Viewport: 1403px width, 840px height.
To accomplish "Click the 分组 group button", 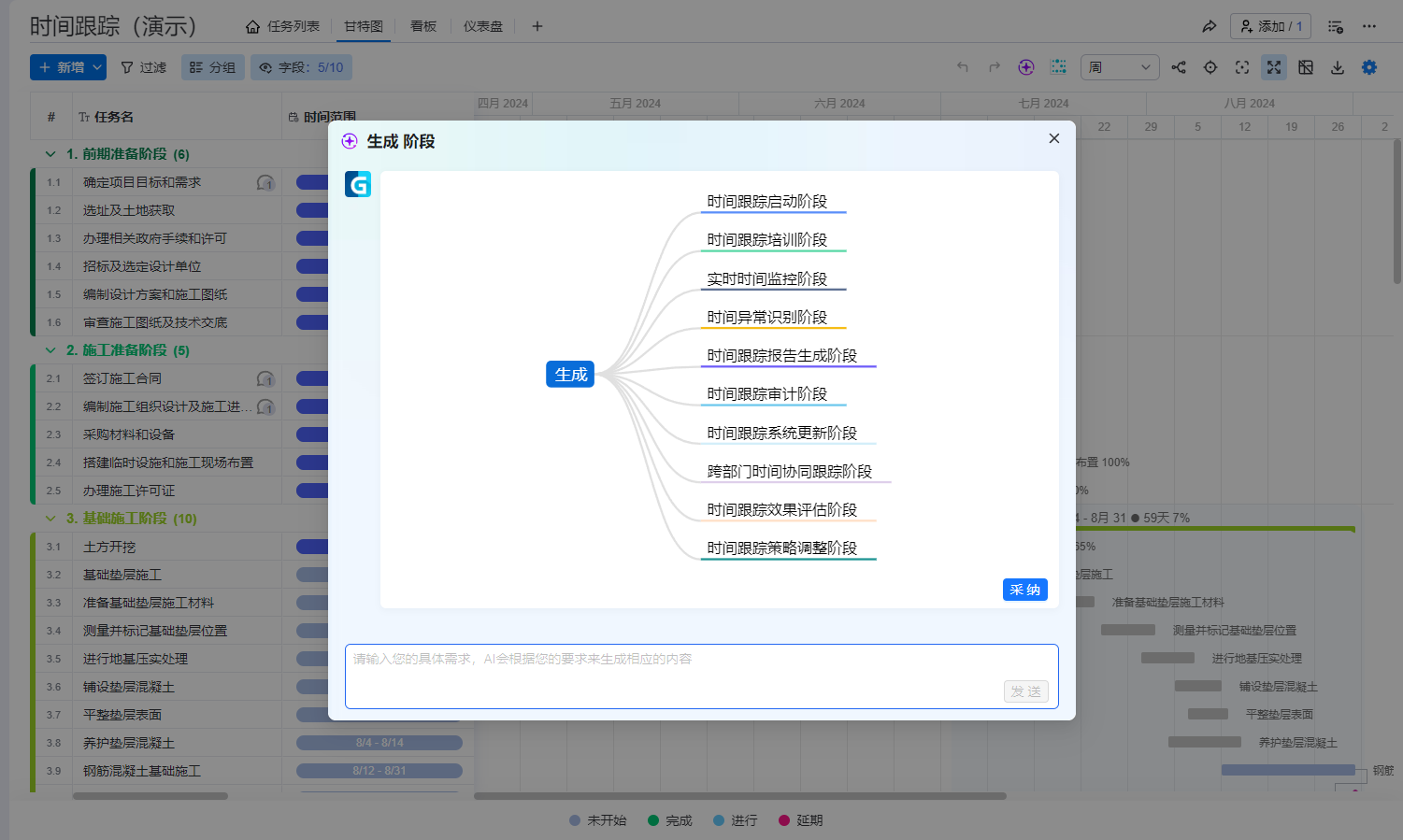I will (213, 67).
